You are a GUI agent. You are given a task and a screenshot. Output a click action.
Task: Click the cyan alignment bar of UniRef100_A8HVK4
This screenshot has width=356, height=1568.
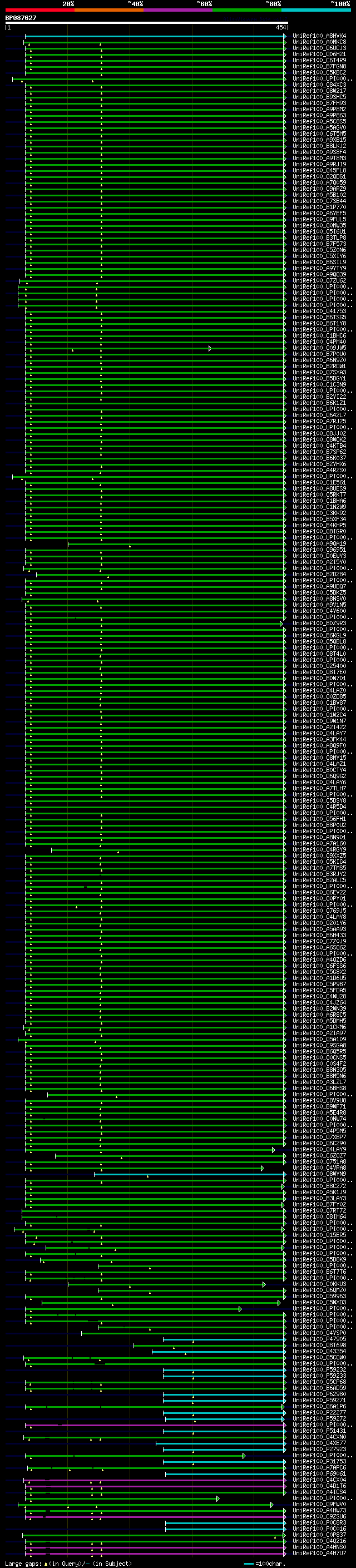[155, 36]
